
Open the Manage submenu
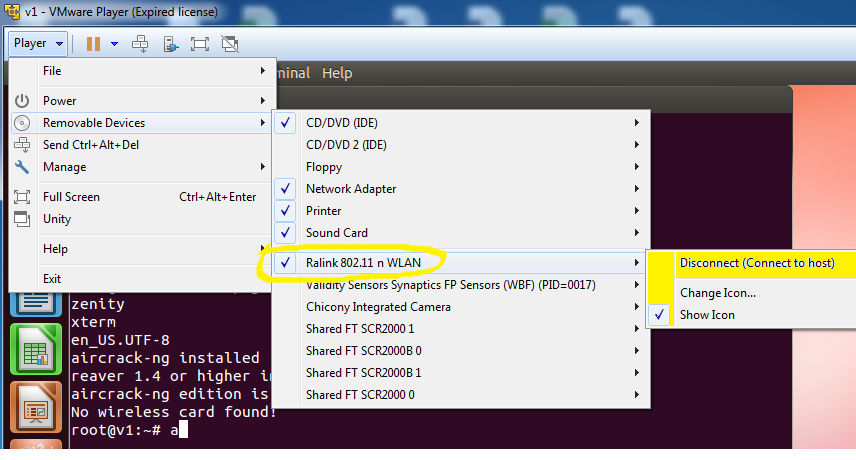pos(142,167)
